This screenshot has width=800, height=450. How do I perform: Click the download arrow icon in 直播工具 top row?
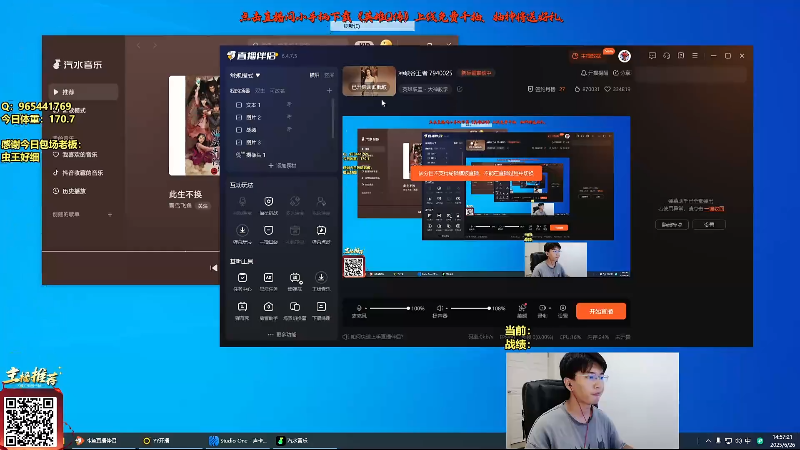[321, 278]
